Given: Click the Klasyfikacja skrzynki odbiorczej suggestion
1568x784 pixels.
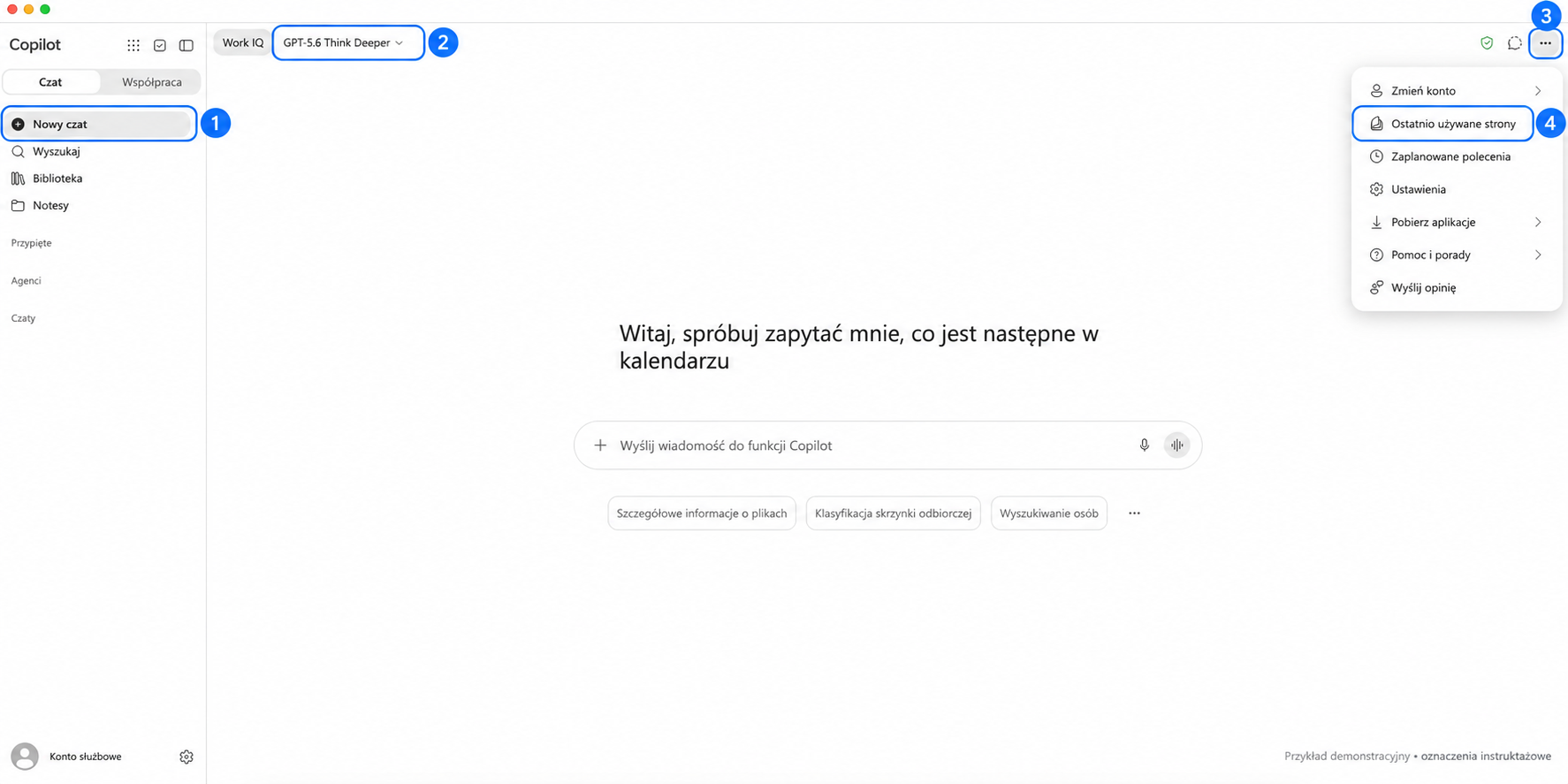Looking at the screenshot, I should (x=893, y=514).
